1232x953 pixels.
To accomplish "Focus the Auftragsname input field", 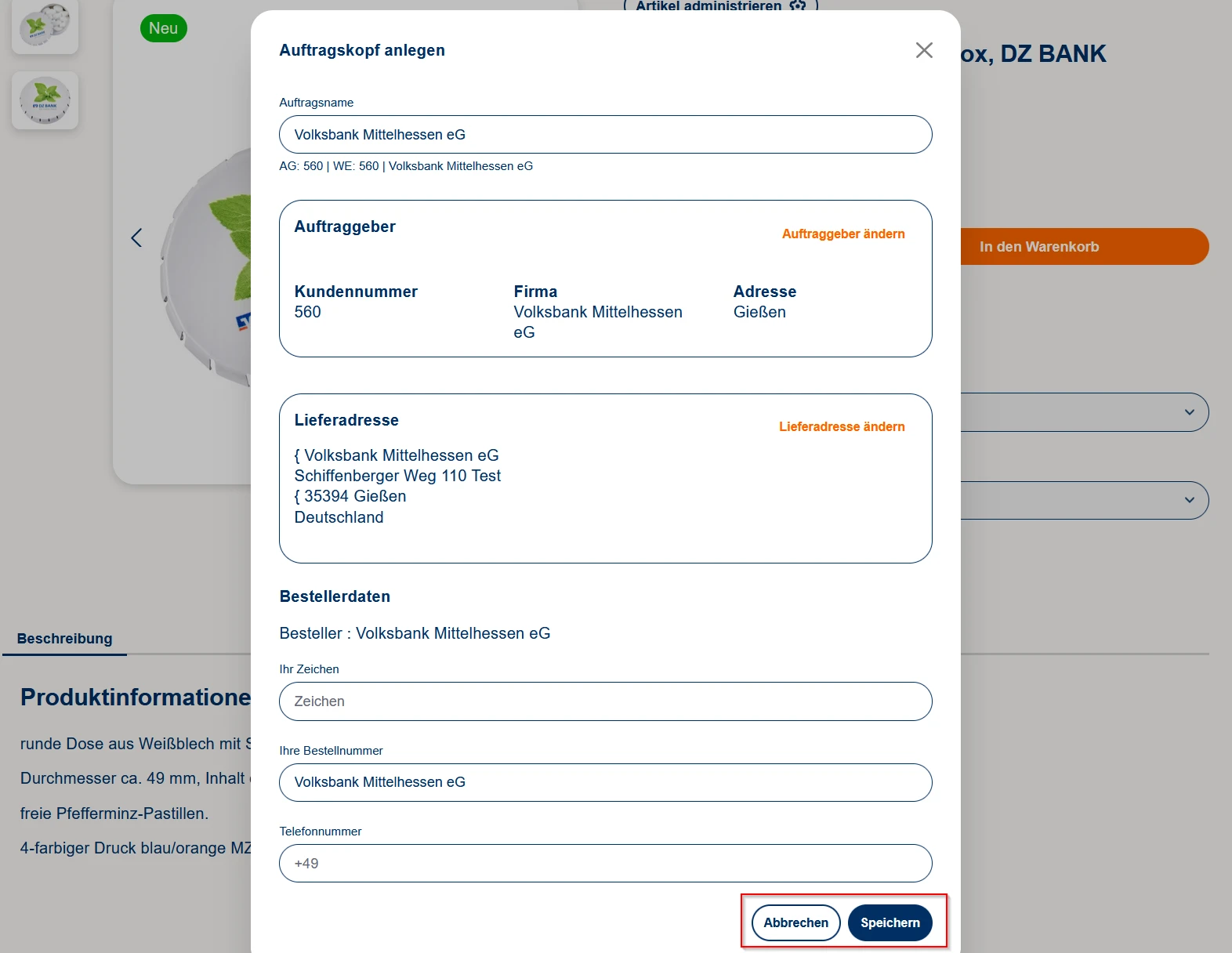I will (x=605, y=135).
